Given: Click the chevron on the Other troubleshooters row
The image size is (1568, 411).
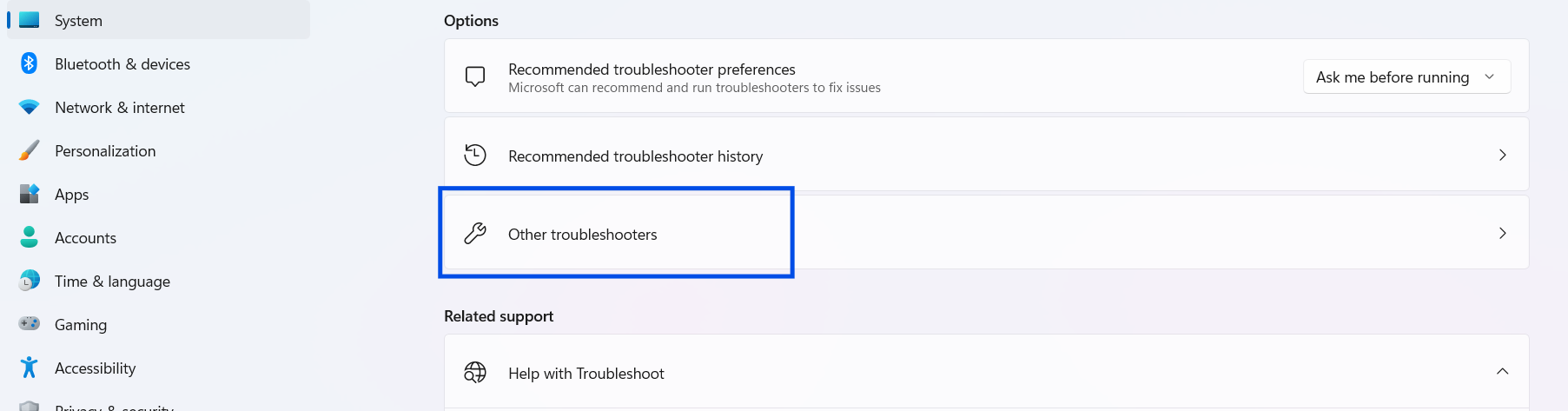Looking at the screenshot, I should [x=1502, y=233].
